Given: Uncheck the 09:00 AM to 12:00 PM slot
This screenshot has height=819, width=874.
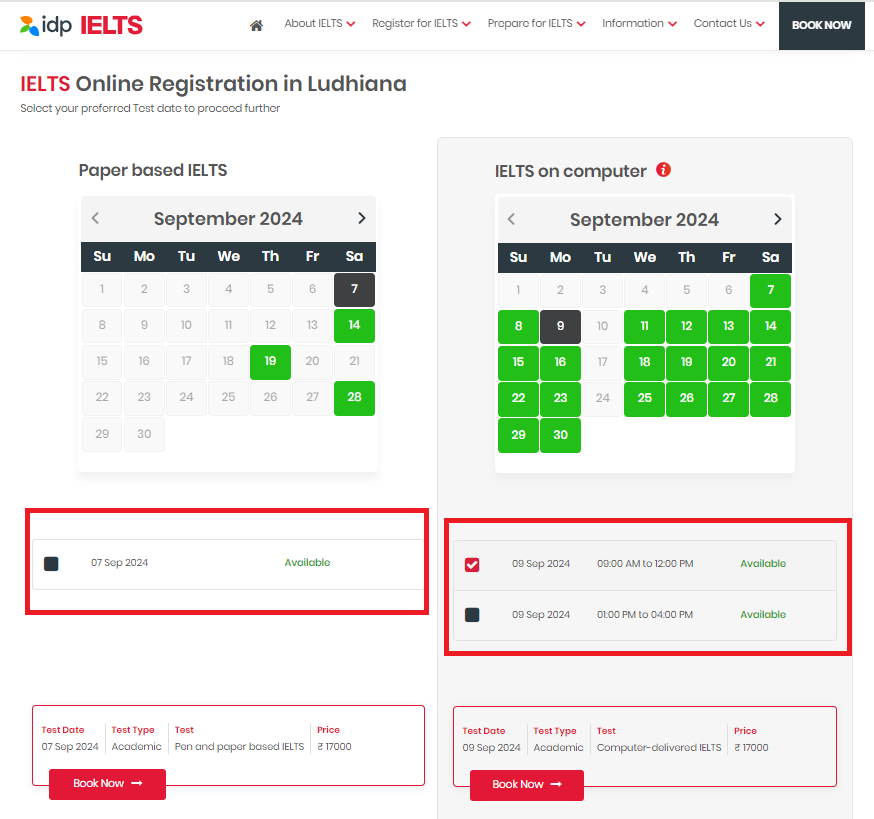Looking at the screenshot, I should click(x=471, y=564).
